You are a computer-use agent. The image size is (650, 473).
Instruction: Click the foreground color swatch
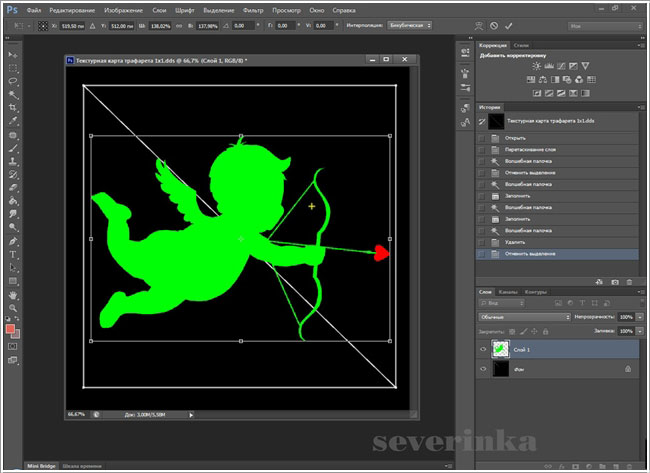(10, 328)
